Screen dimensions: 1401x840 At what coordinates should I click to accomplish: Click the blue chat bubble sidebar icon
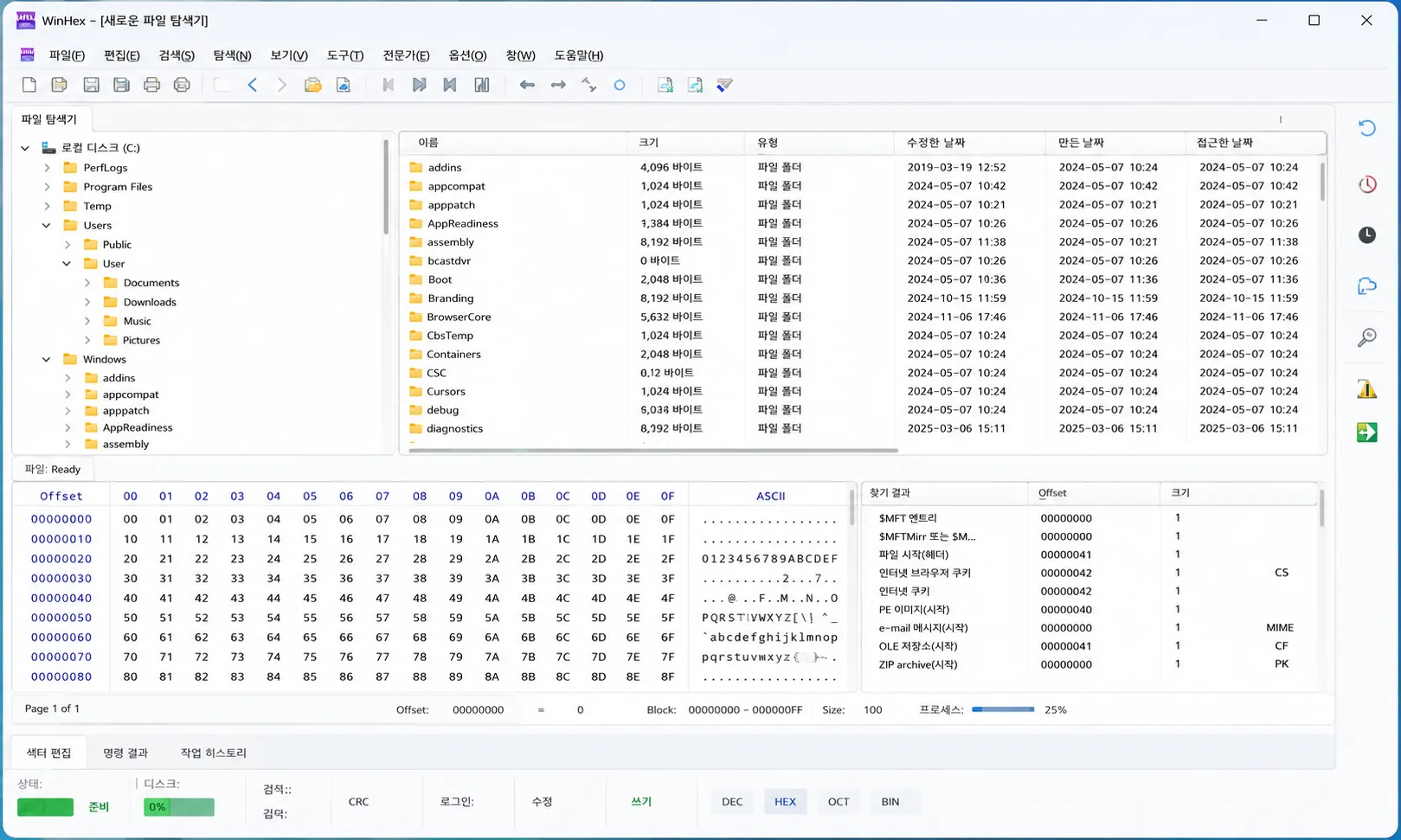point(1367,286)
